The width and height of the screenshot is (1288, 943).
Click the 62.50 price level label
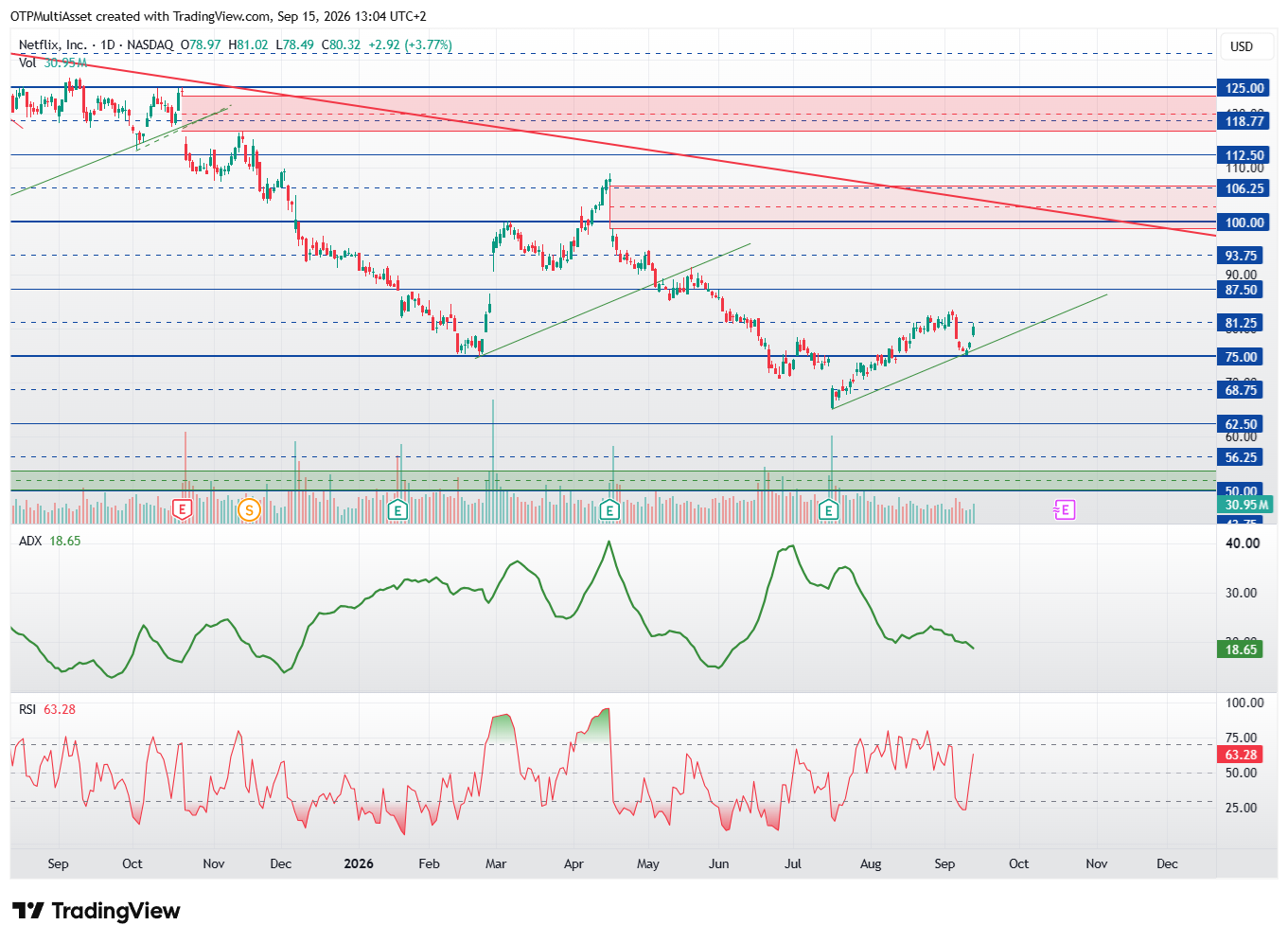1242,424
